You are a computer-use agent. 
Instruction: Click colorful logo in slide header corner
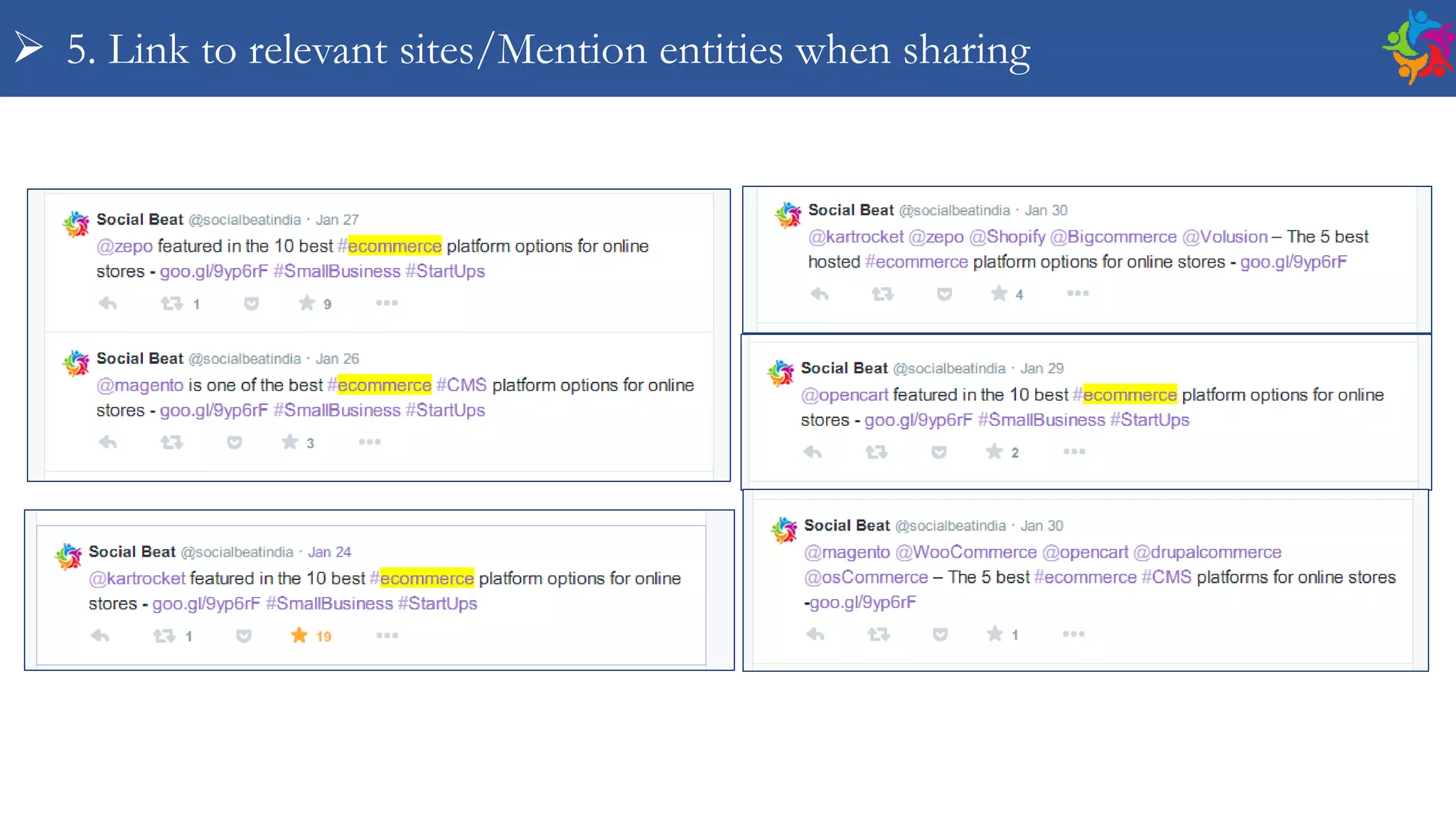point(1418,47)
